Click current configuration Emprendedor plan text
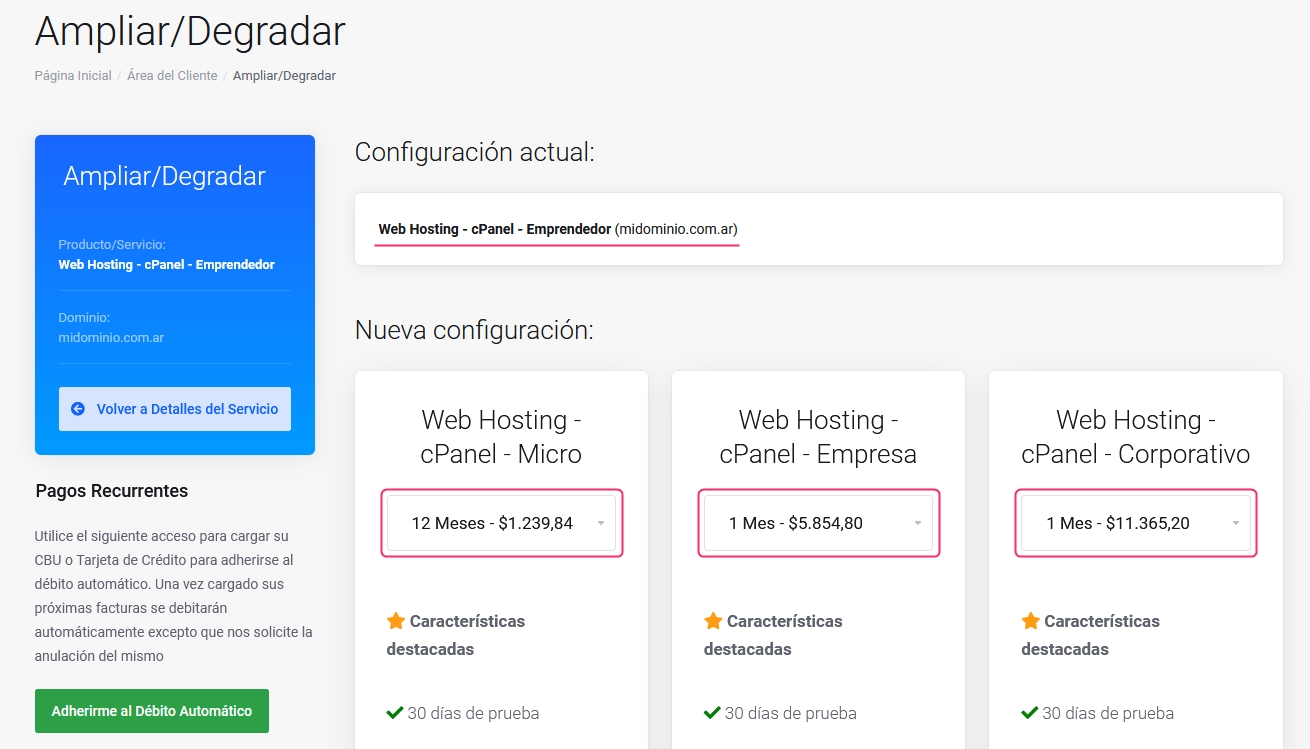 pos(494,229)
